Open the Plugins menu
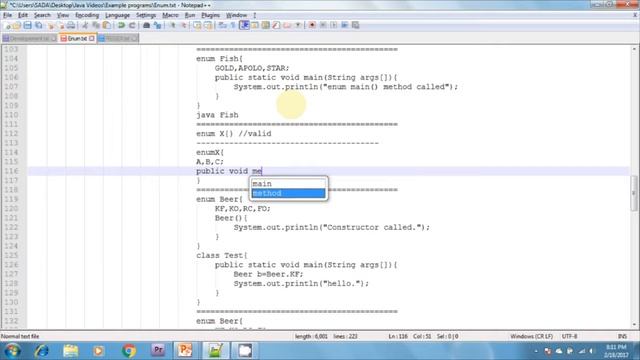Image resolution: width=640 pixels, height=360 pixels. pos(210,15)
